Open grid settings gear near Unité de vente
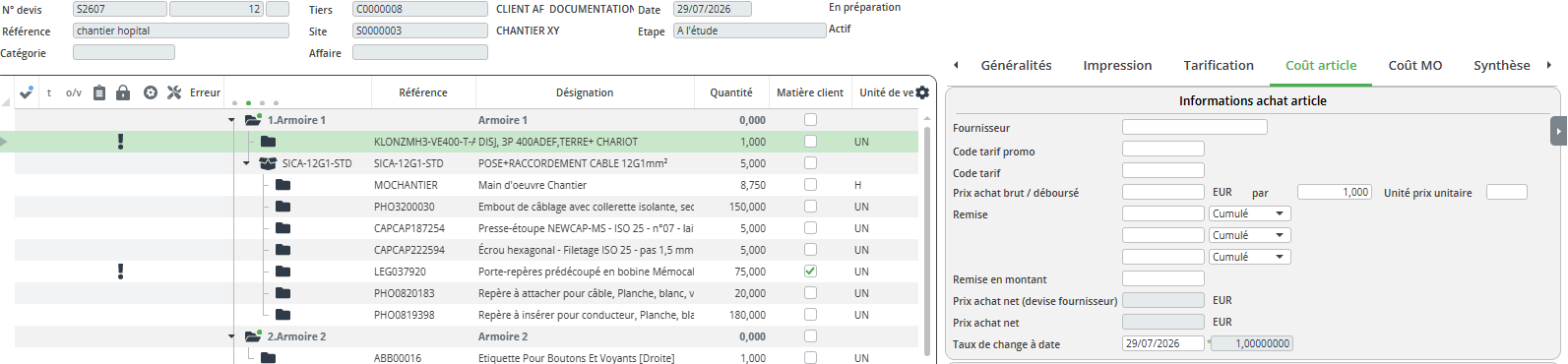Viewport: 1568px width, 364px height. pyautogui.click(x=922, y=92)
